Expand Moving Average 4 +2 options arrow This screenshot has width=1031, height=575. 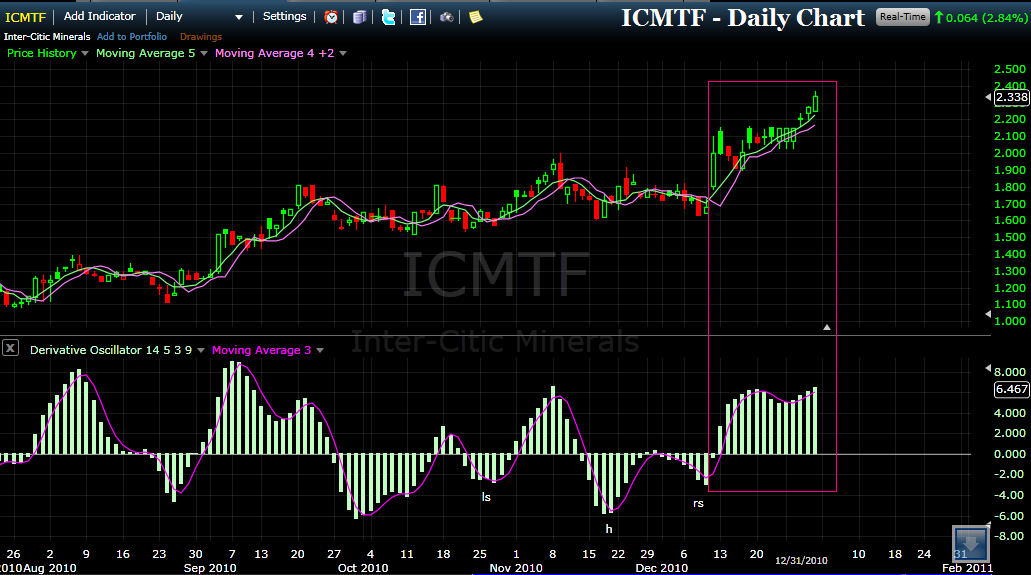point(343,53)
